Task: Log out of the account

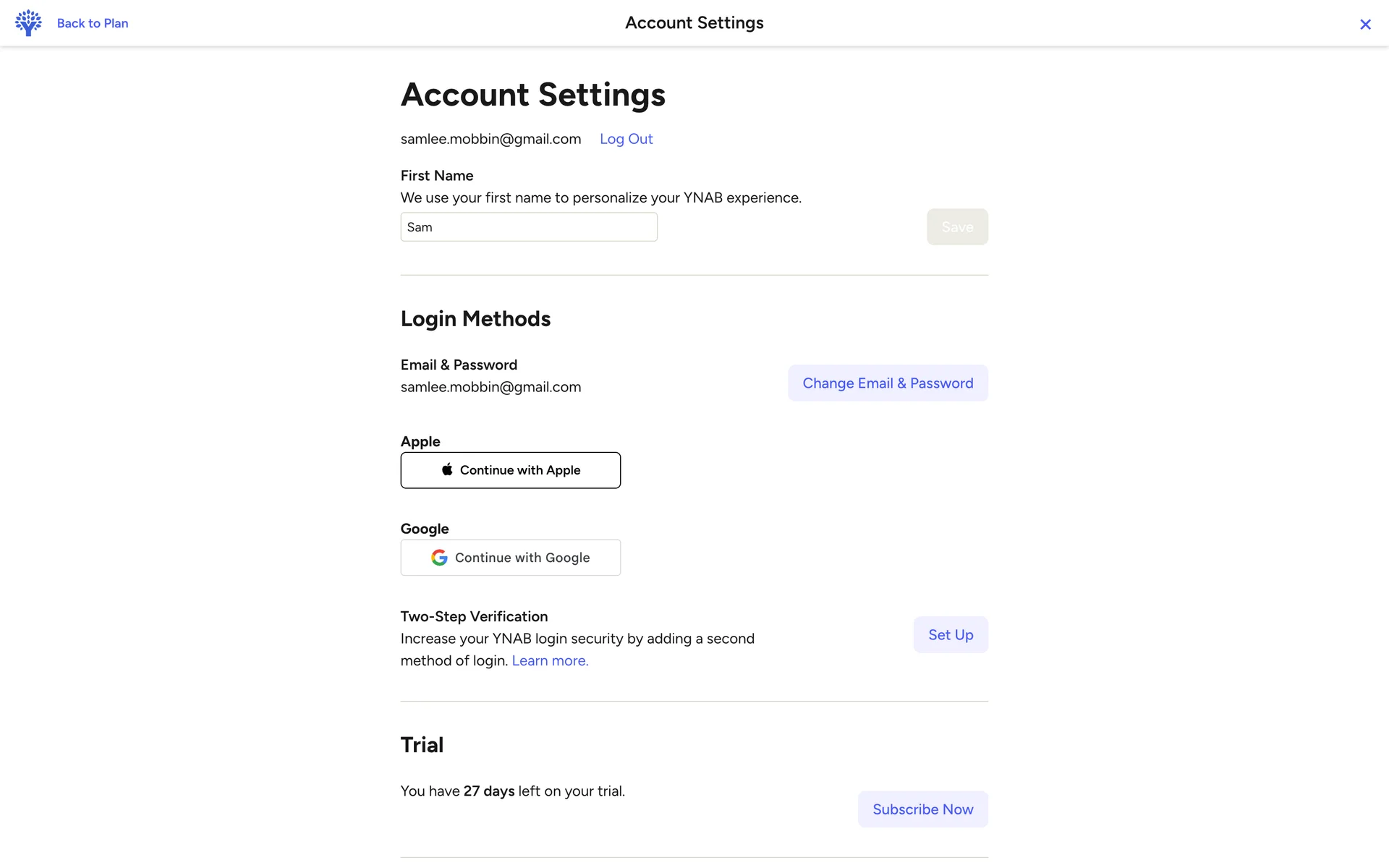Action: (x=626, y=139)
